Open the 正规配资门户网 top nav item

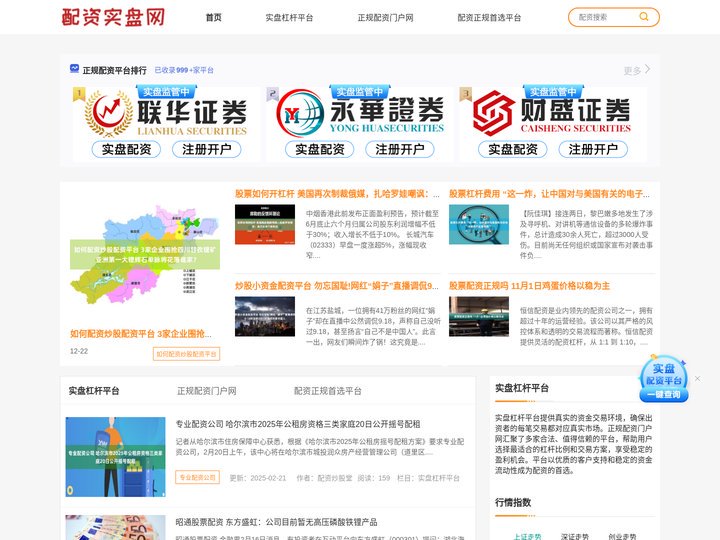385,17
